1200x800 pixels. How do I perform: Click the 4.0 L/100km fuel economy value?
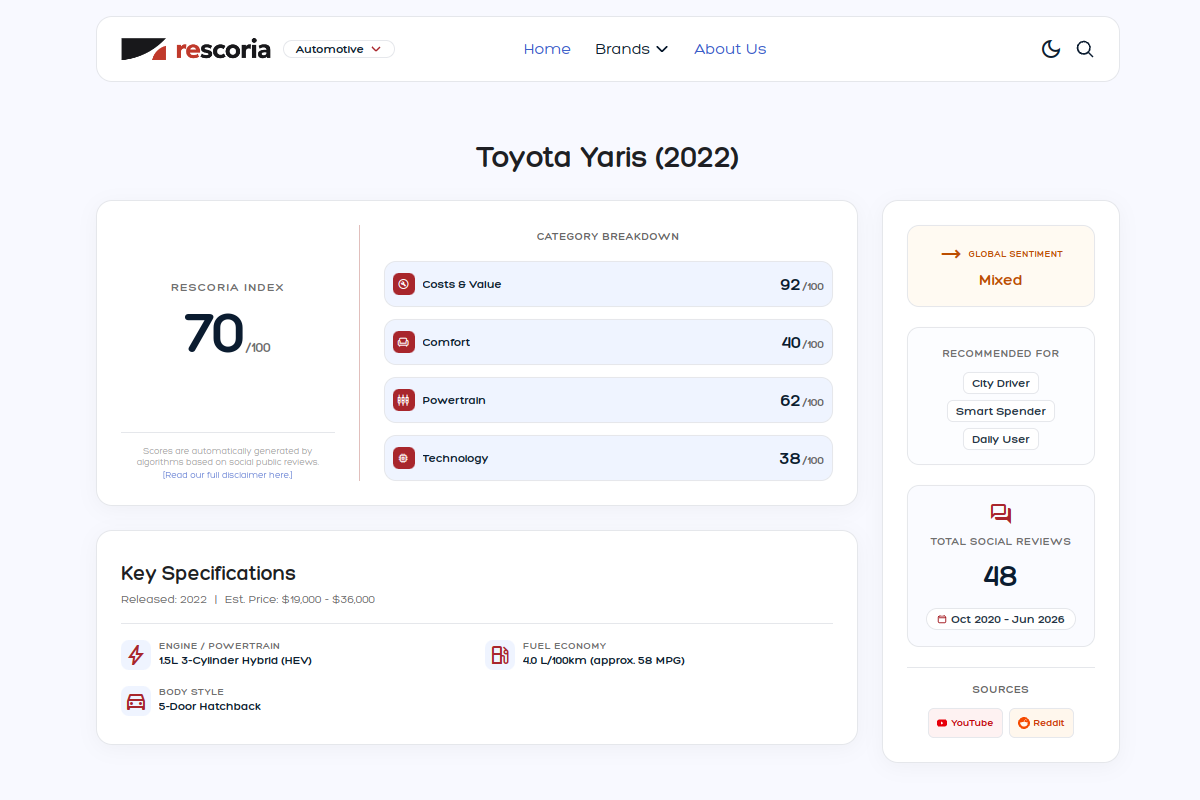click(x=604, y=660)
